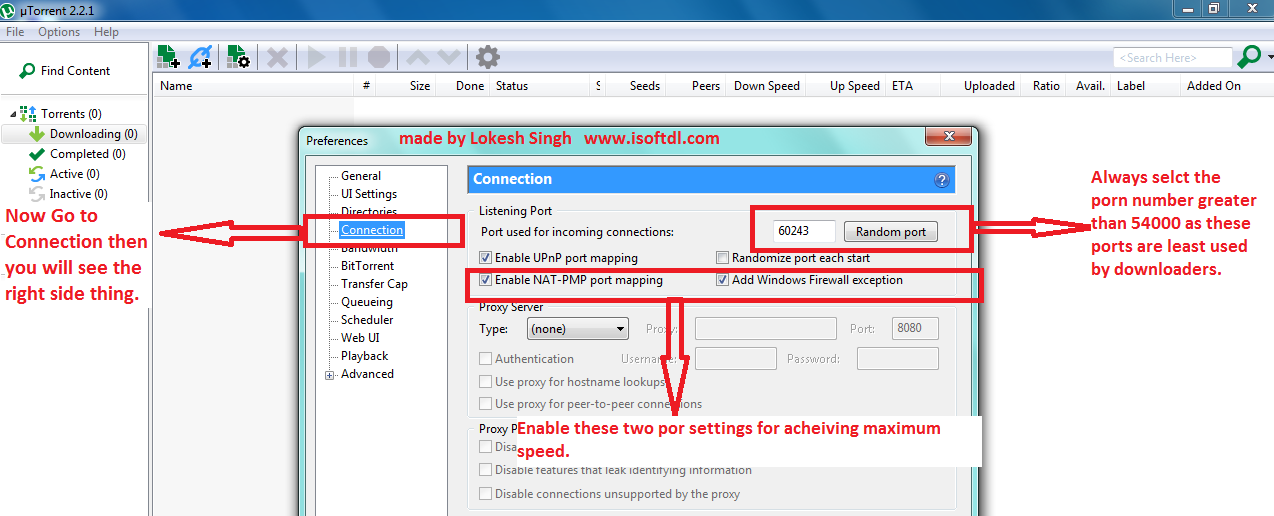Toggle Use proxy for peer-to-peer connections
1274x516 pixels.
tap(485, 404)
